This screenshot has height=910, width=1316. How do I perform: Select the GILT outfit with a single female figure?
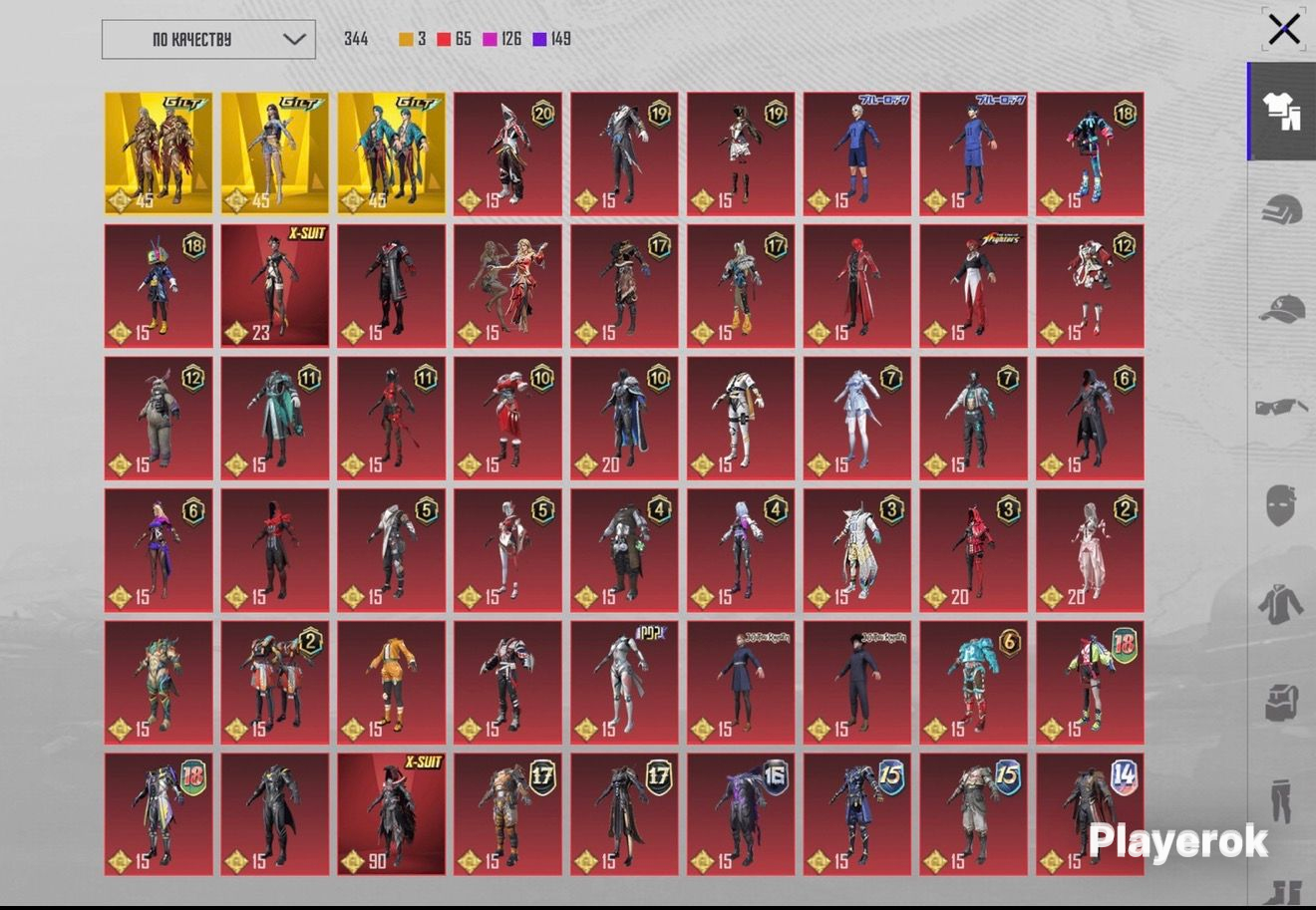coord(275,153)
